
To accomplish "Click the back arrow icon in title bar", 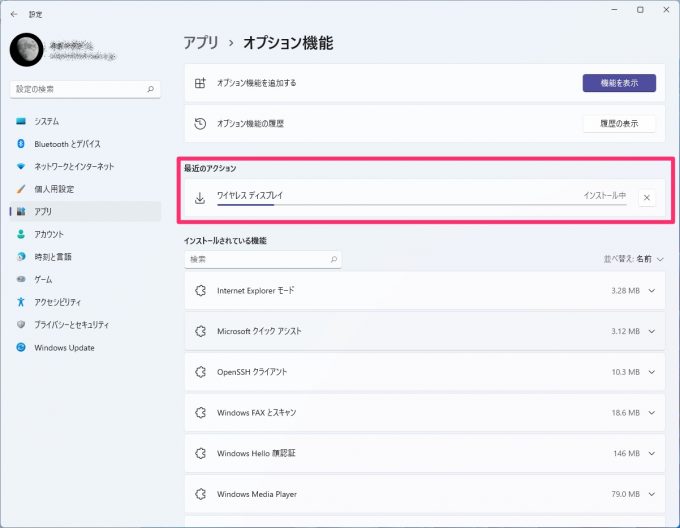I will pyautogui.click(x=14, y=14).
